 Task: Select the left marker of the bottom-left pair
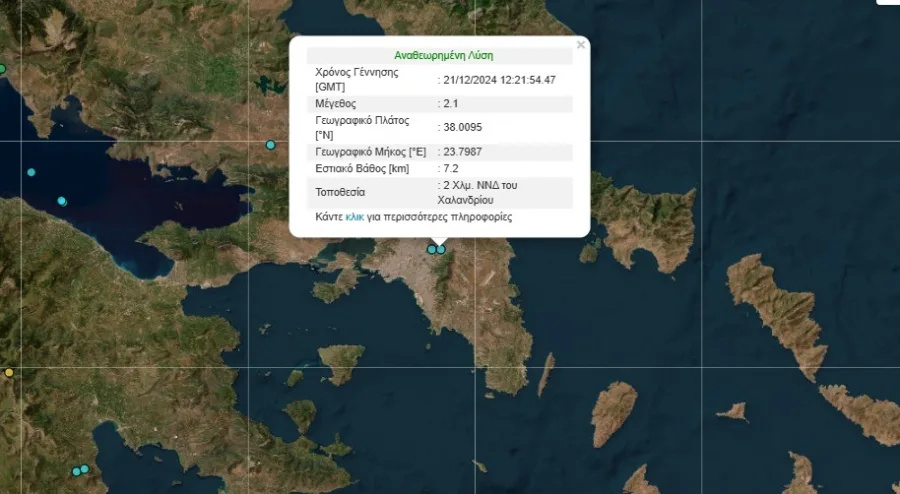click(76, 471)
